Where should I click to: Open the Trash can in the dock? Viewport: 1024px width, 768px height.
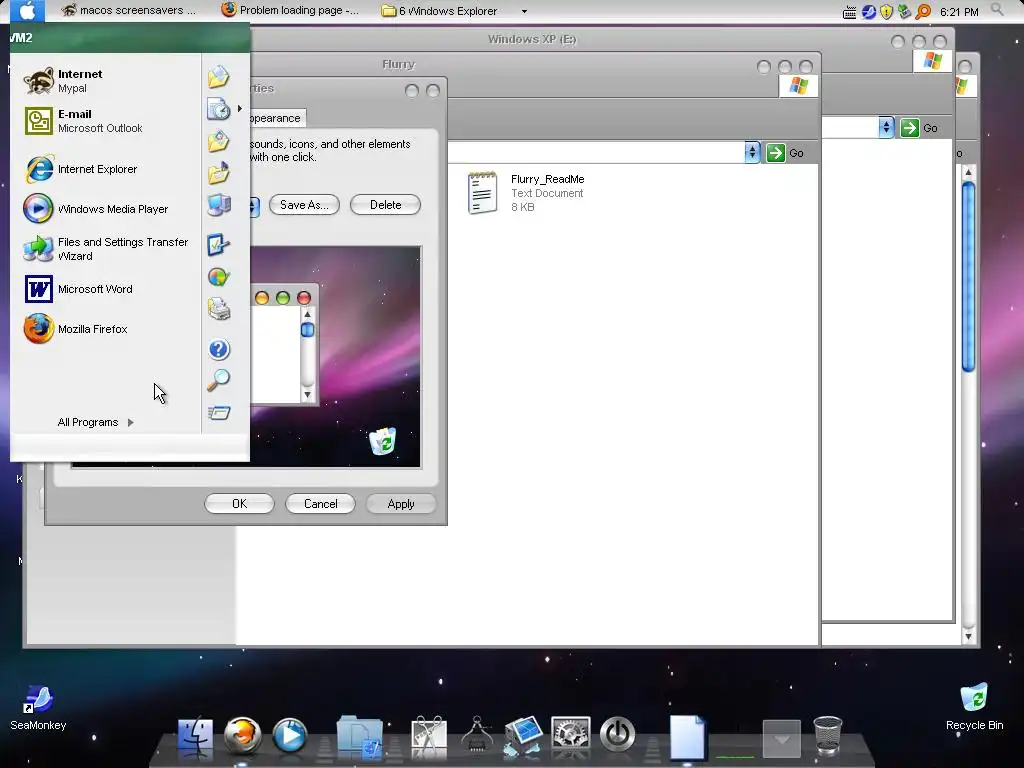coord(827,735)
